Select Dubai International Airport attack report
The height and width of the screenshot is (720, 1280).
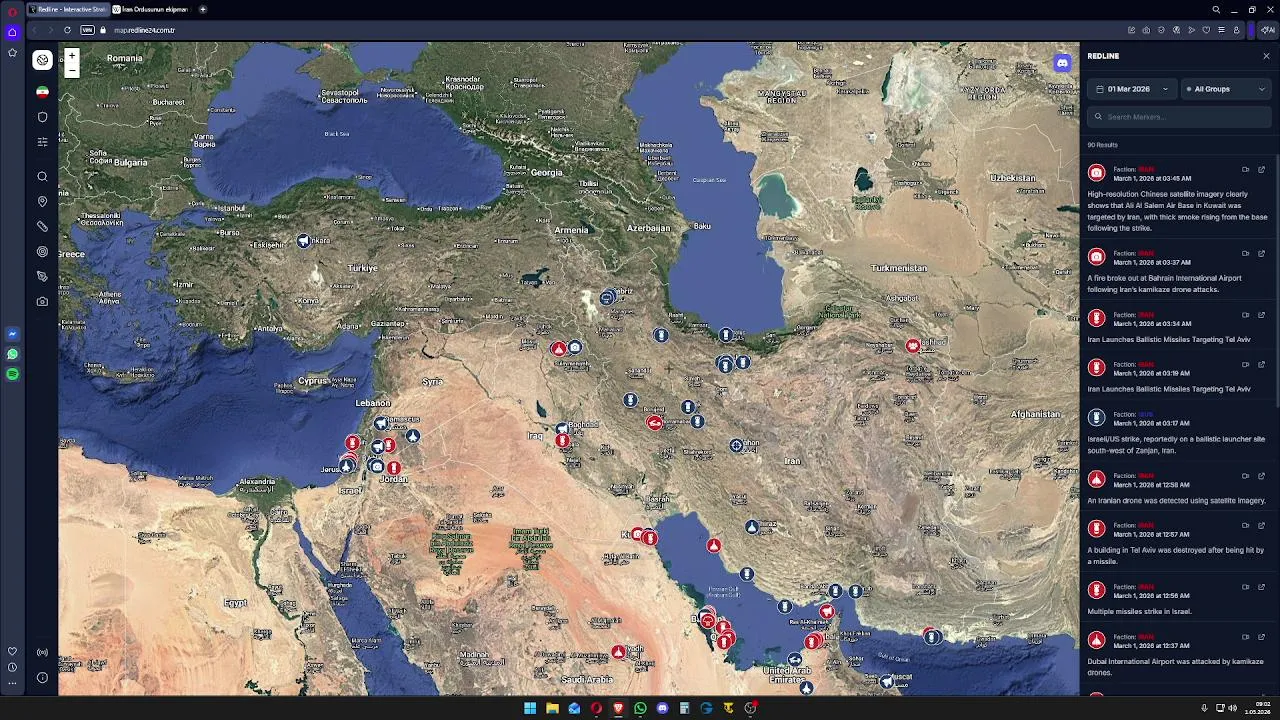tap(1177, 654)
